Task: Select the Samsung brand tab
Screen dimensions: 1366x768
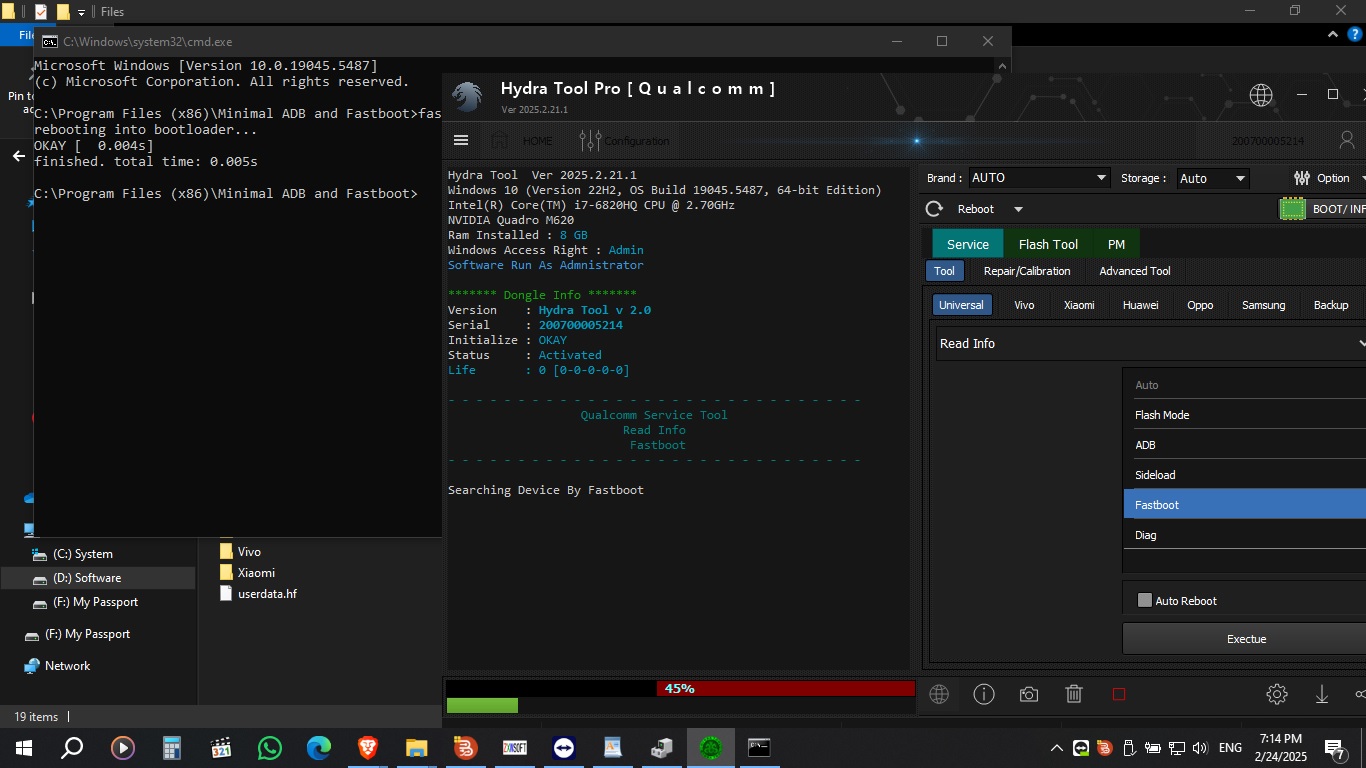Action: tap(1263, 305)
